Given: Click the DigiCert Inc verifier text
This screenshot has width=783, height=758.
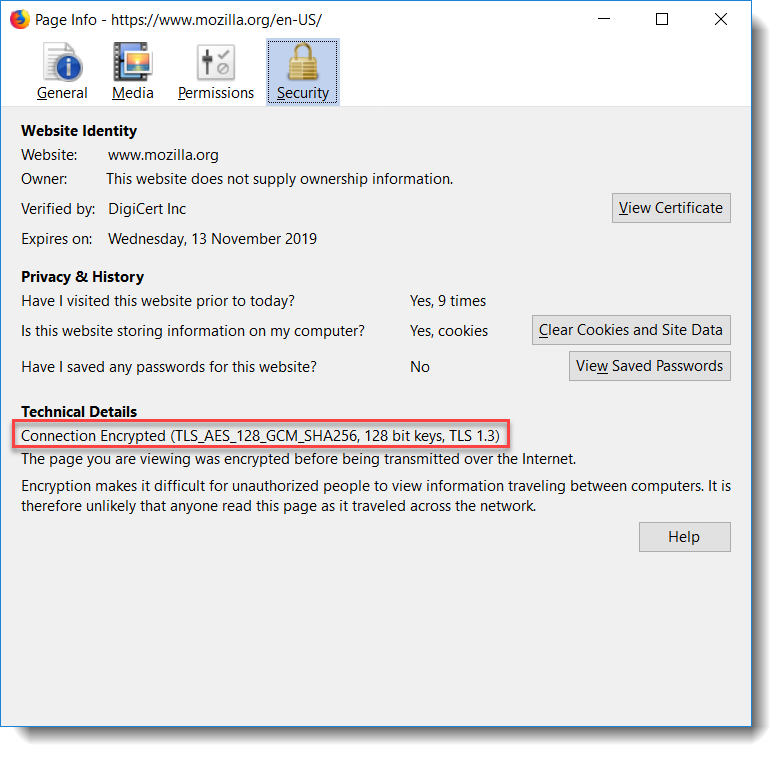Looking at the screenshot, I should point(147,209).
